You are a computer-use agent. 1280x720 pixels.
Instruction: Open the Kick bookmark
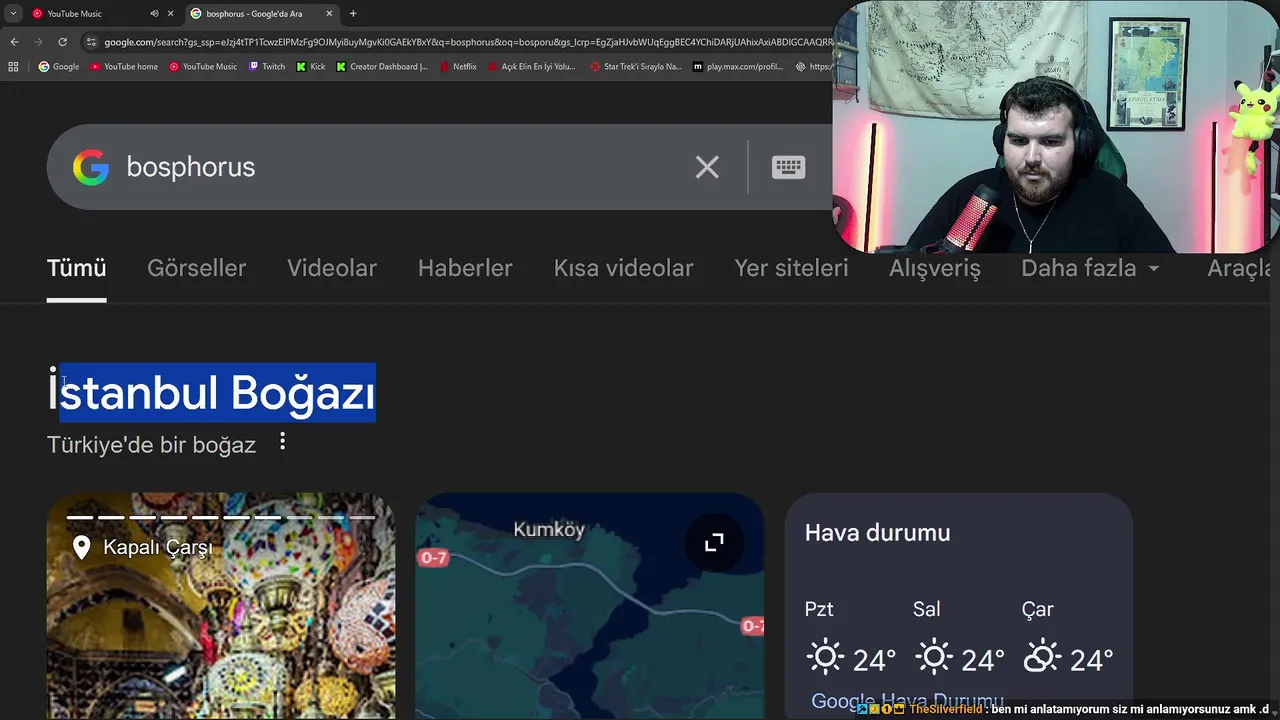(x=311, y=67)
